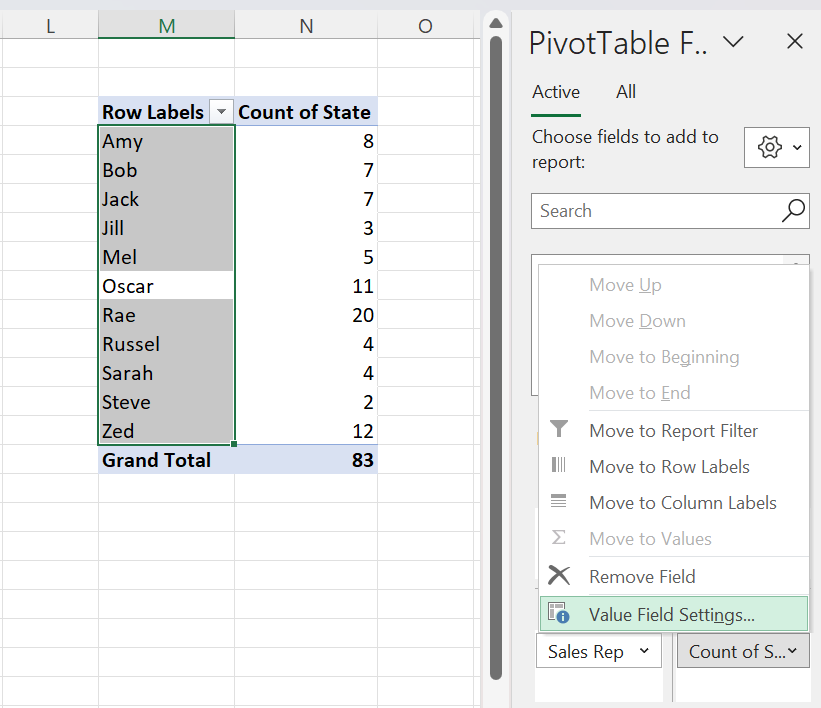The width and height of the screenshot is (821, 708).
Task: Select Remove Field from the context menu
Action: click(x=642, y=575)
